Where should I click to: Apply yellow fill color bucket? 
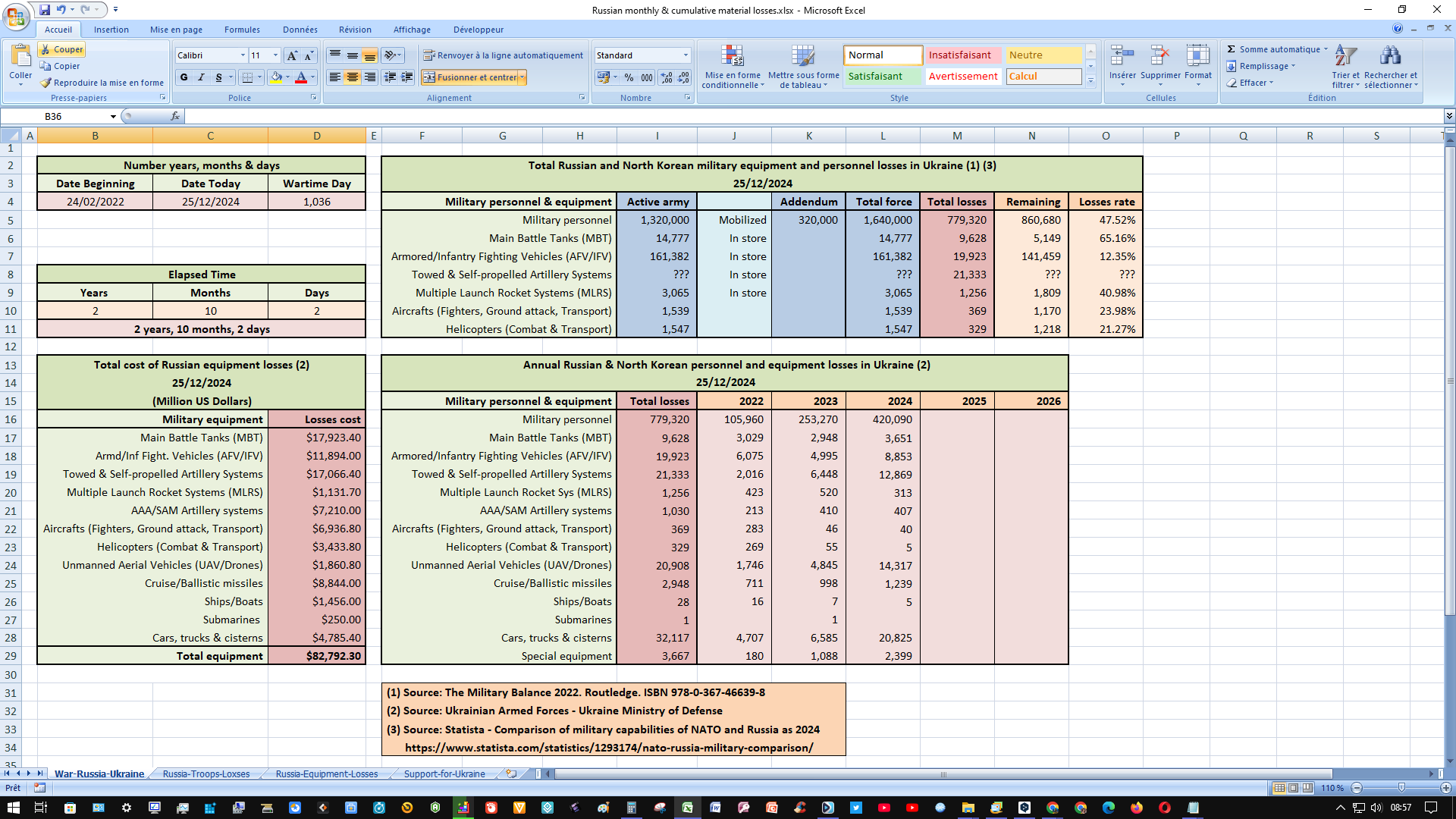276,77
